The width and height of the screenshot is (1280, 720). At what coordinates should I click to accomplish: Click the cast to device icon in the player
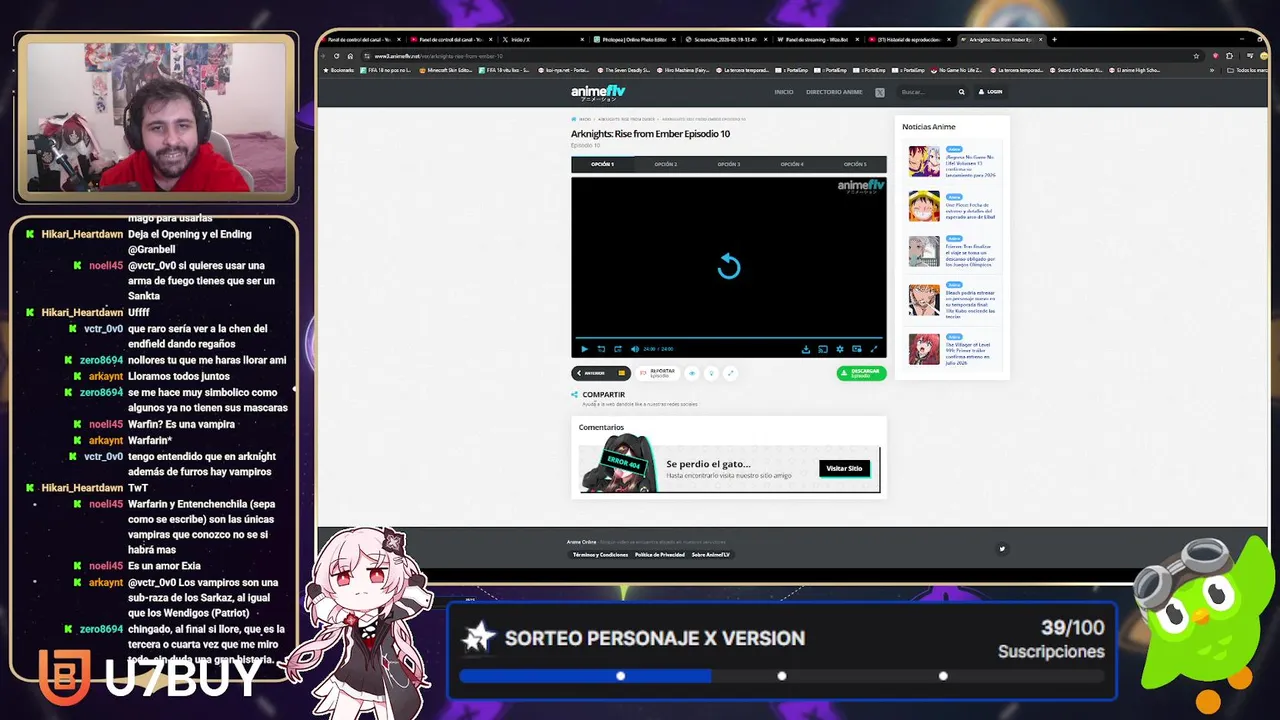(823, 349)
